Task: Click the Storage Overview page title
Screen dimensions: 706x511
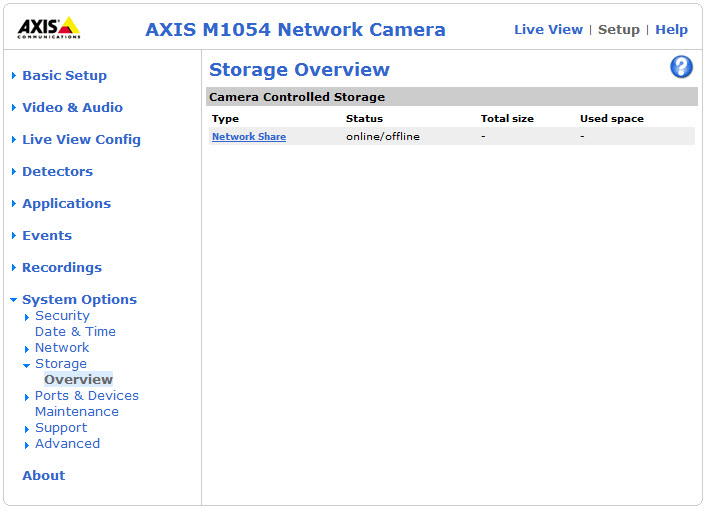Action: point(299,70)
